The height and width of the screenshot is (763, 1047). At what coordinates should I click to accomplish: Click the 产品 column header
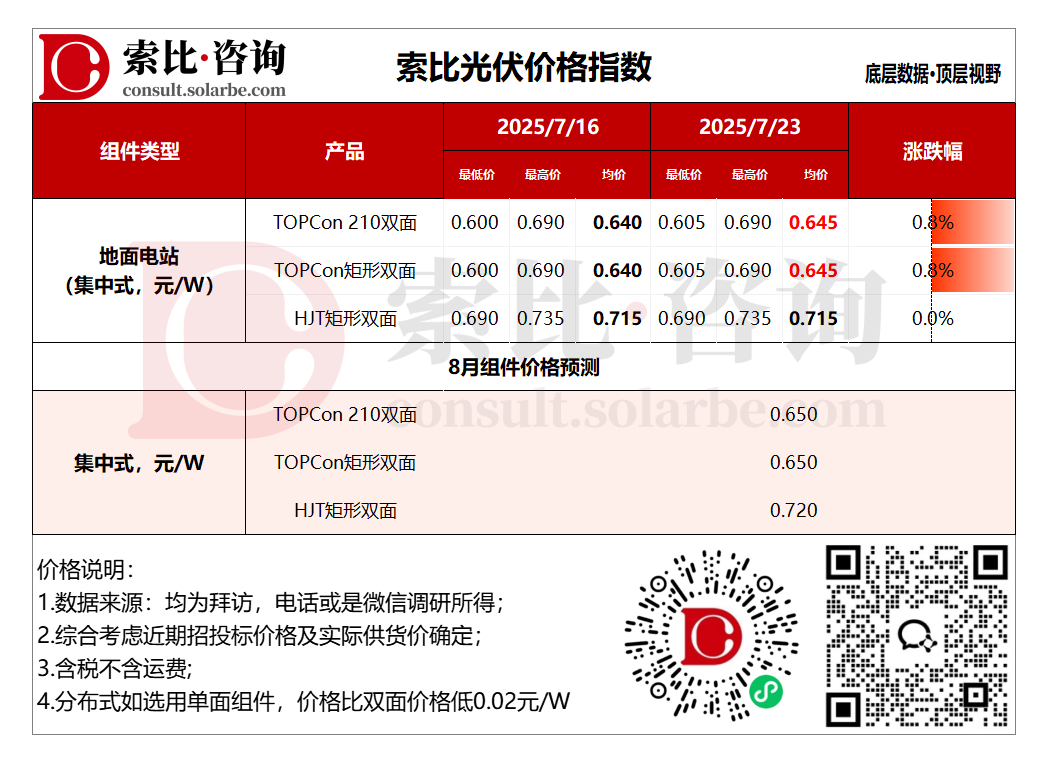345,152
